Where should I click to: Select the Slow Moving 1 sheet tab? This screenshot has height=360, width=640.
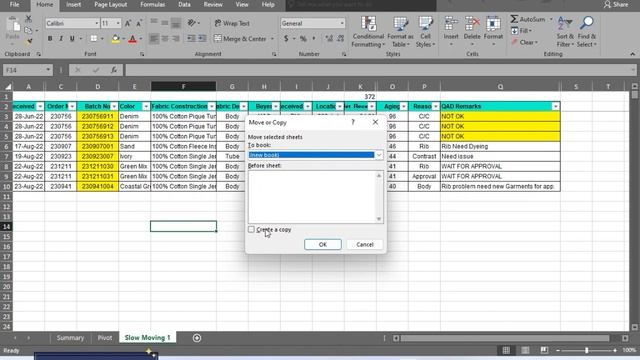click(147, 338)
